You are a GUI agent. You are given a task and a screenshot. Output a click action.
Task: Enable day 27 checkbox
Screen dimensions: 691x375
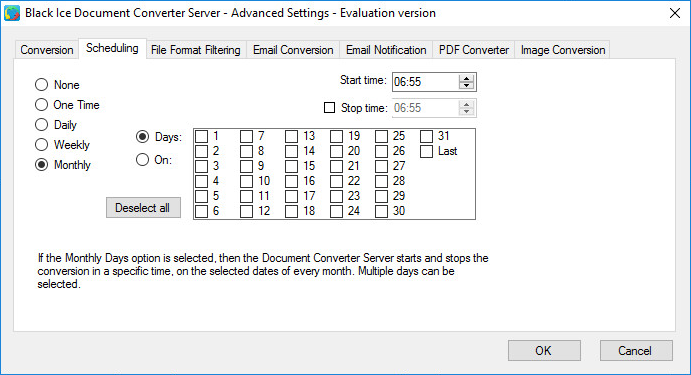381,166
